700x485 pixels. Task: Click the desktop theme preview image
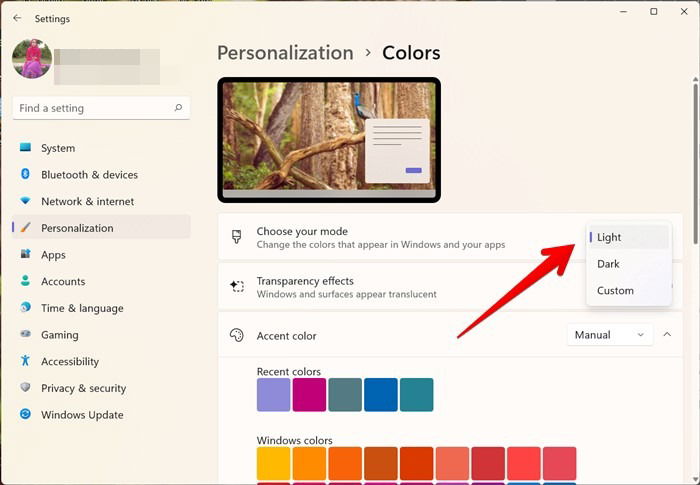click(329, 140)
